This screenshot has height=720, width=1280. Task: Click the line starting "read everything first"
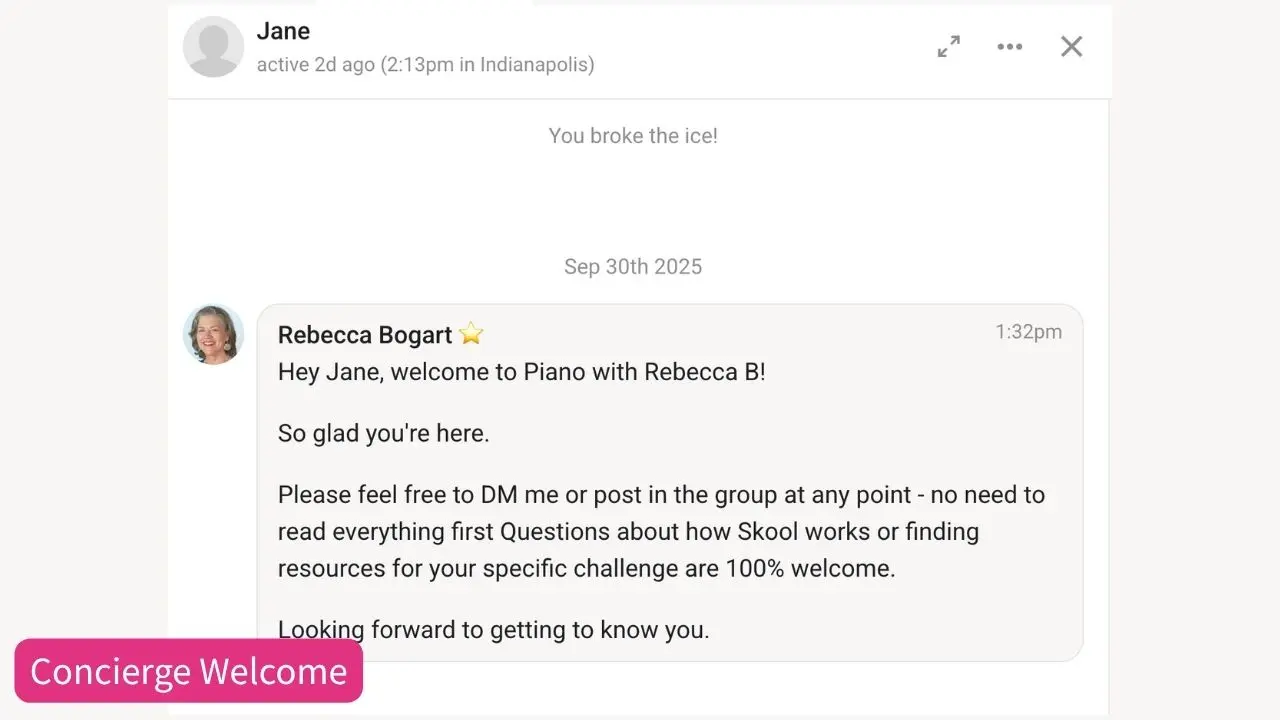tap(628, 531)
